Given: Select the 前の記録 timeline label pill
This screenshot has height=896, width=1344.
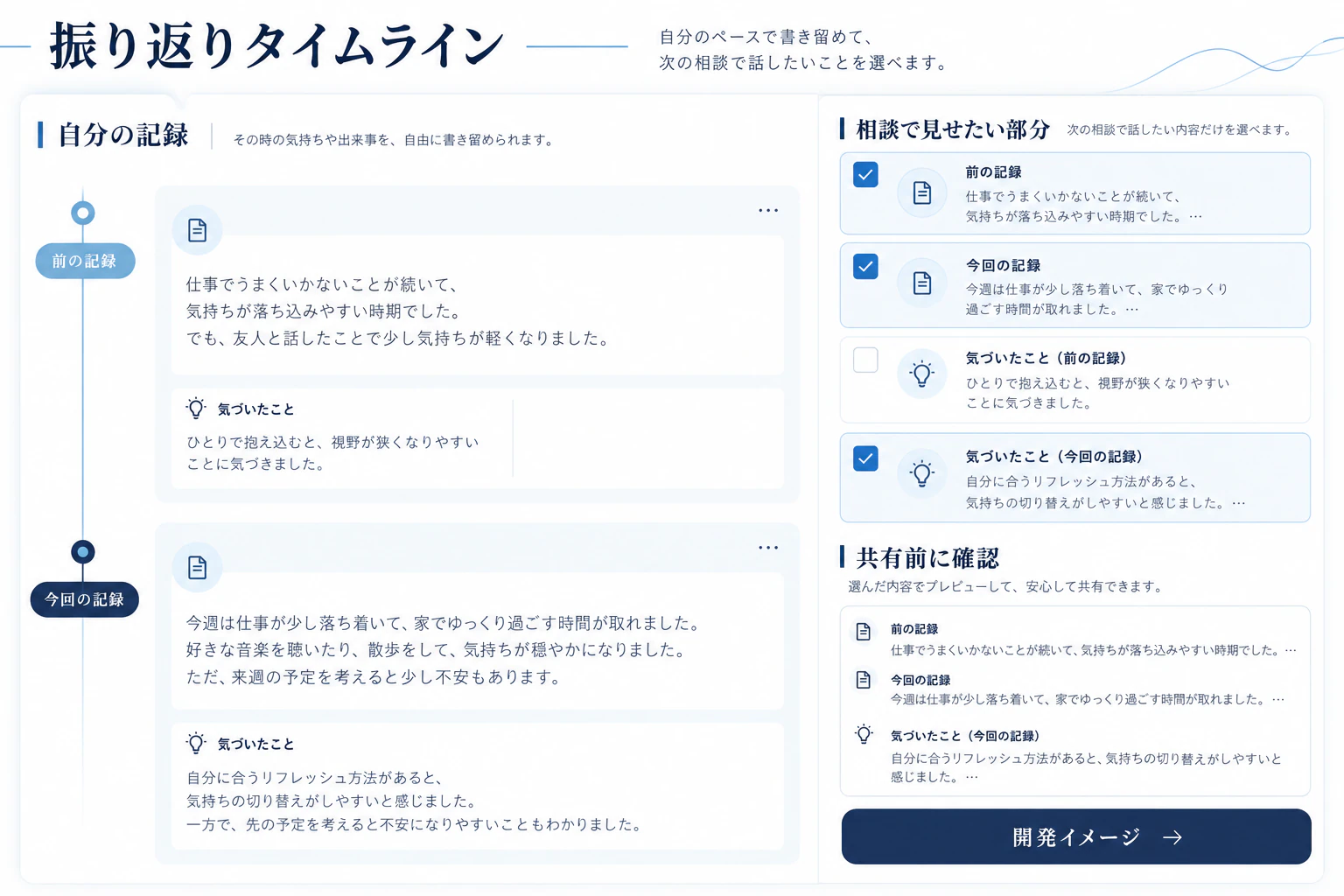Looking at the screenshot, I should [x=85, y=261].
